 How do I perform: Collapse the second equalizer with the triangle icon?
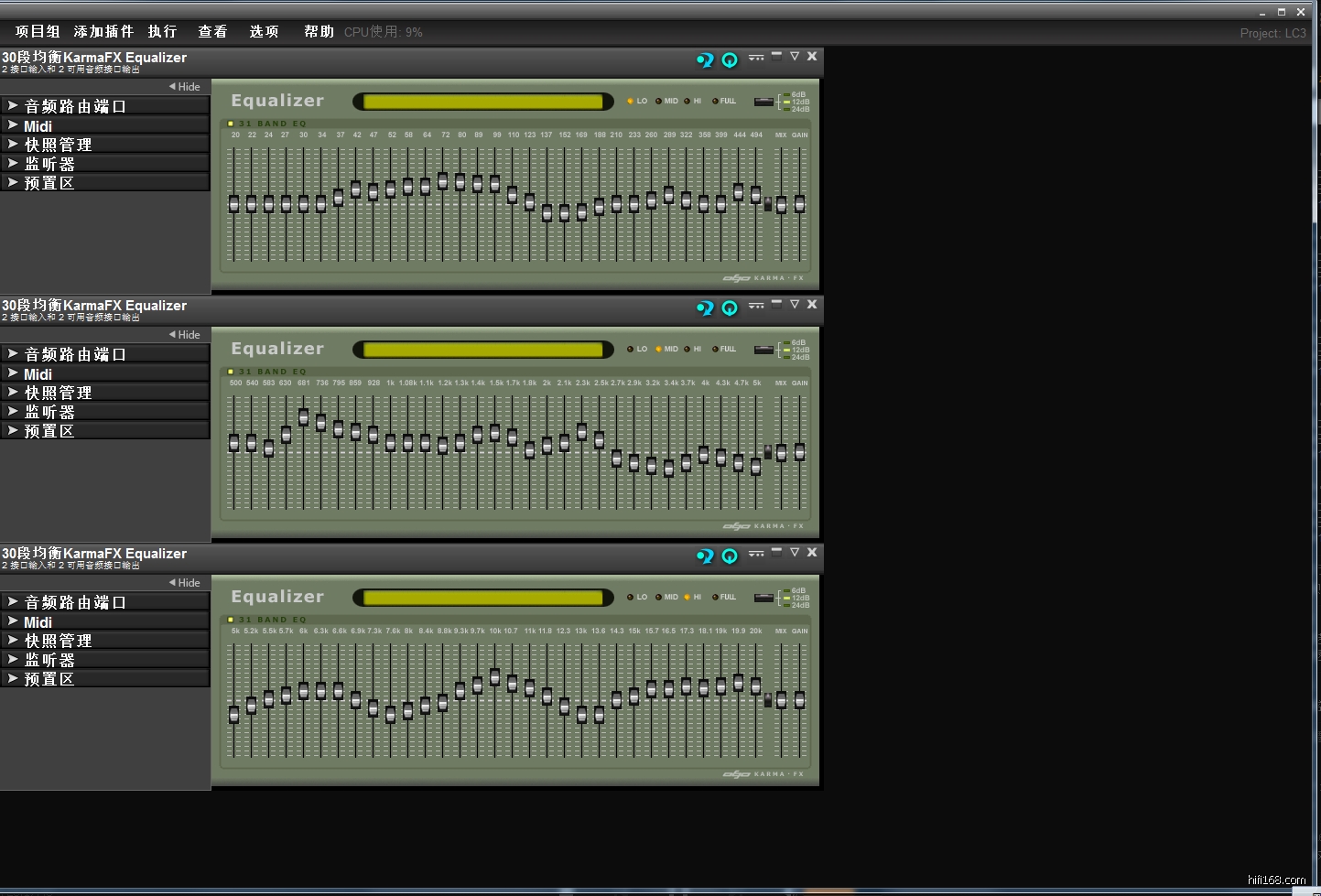pyautogui.click(x=795, y=305)
